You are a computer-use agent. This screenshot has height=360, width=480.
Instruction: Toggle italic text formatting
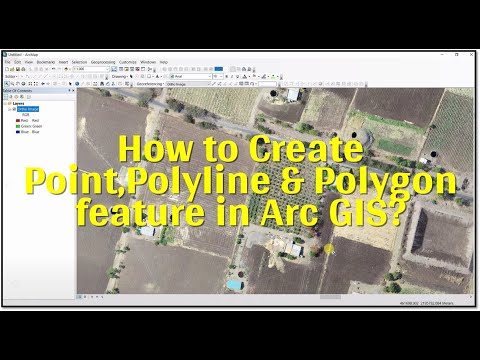pos(232,76)
